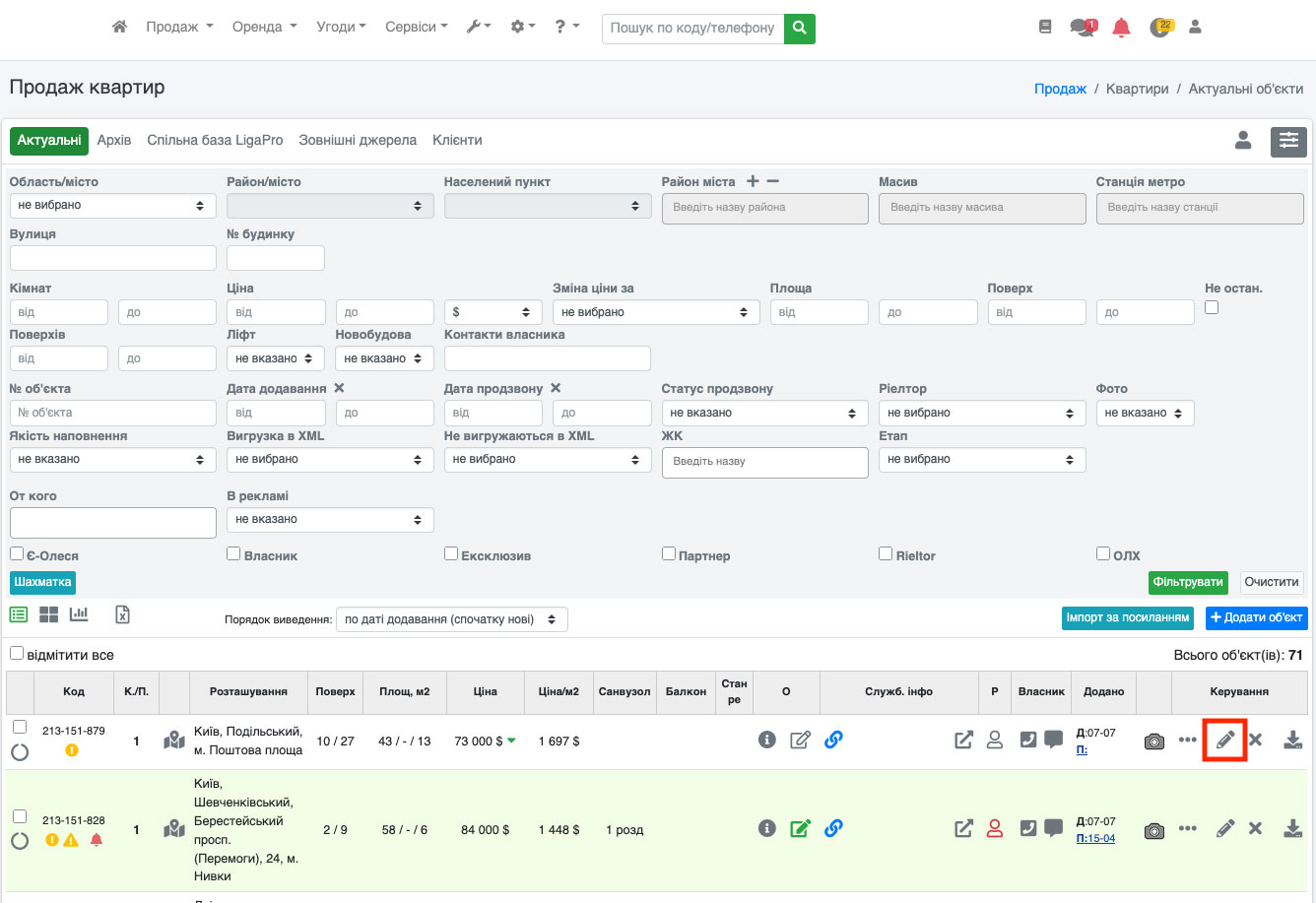The width and height of the screenshot is (1316, 903).
Task: Expand the Рієлтор dropdown
Action: click(x=981, y=414)
